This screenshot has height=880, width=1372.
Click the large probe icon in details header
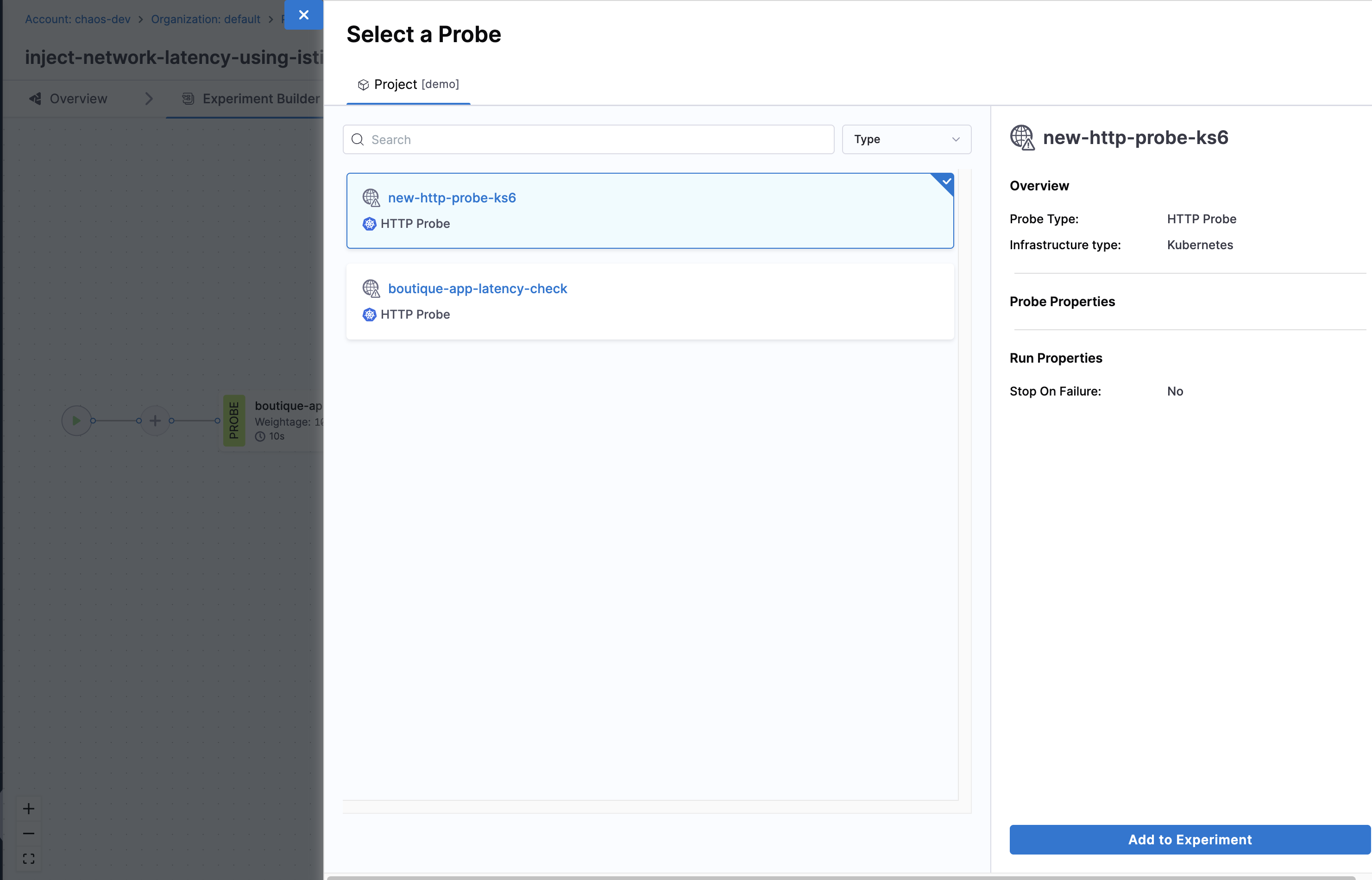(x=1022, y=138)
